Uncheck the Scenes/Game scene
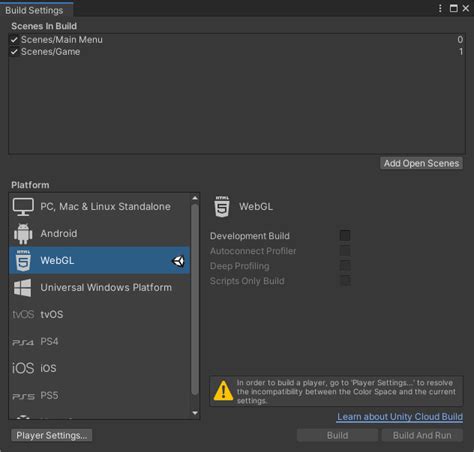The image size is (474, 452). [14, 52]
